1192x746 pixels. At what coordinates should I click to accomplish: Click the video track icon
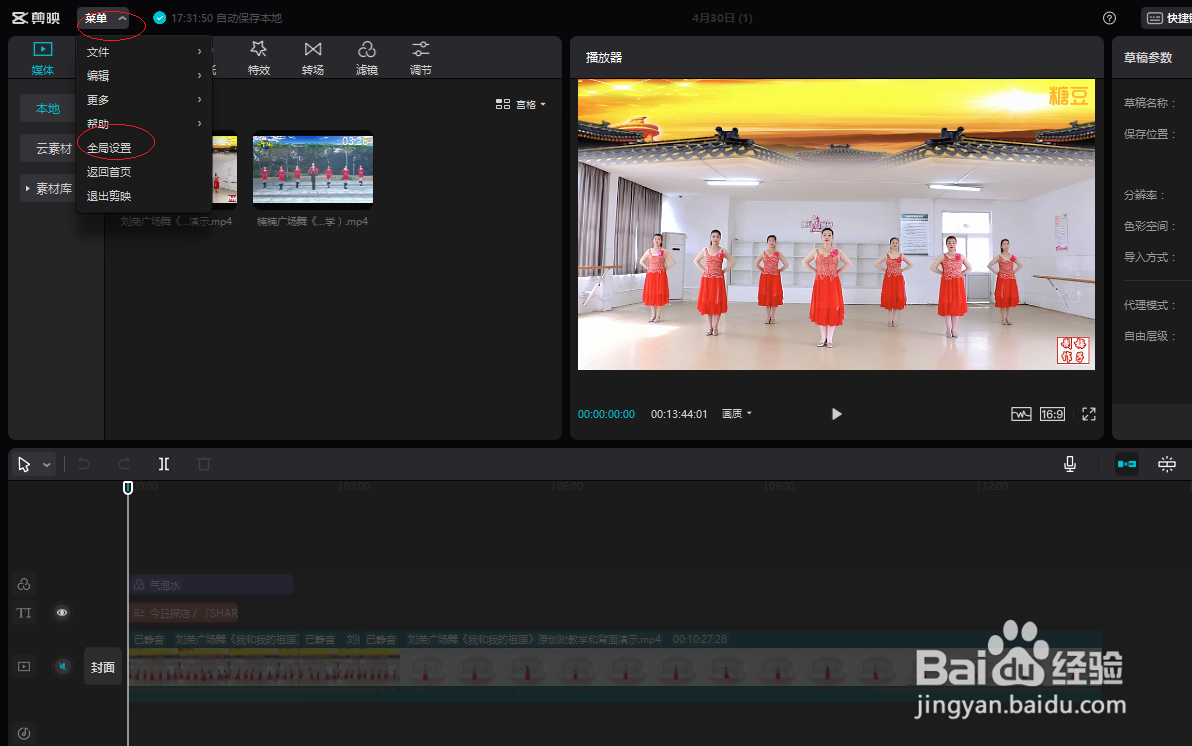click(24, 667)
